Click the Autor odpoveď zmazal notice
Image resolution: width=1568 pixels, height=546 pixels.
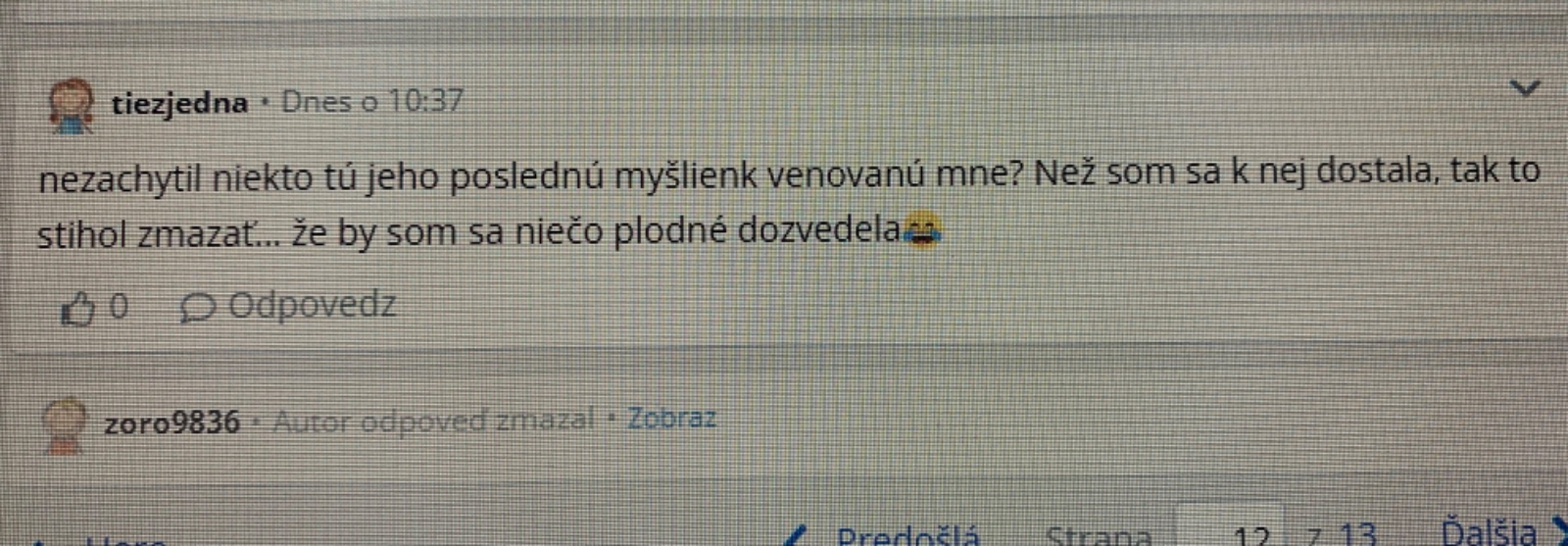point(433,421)
